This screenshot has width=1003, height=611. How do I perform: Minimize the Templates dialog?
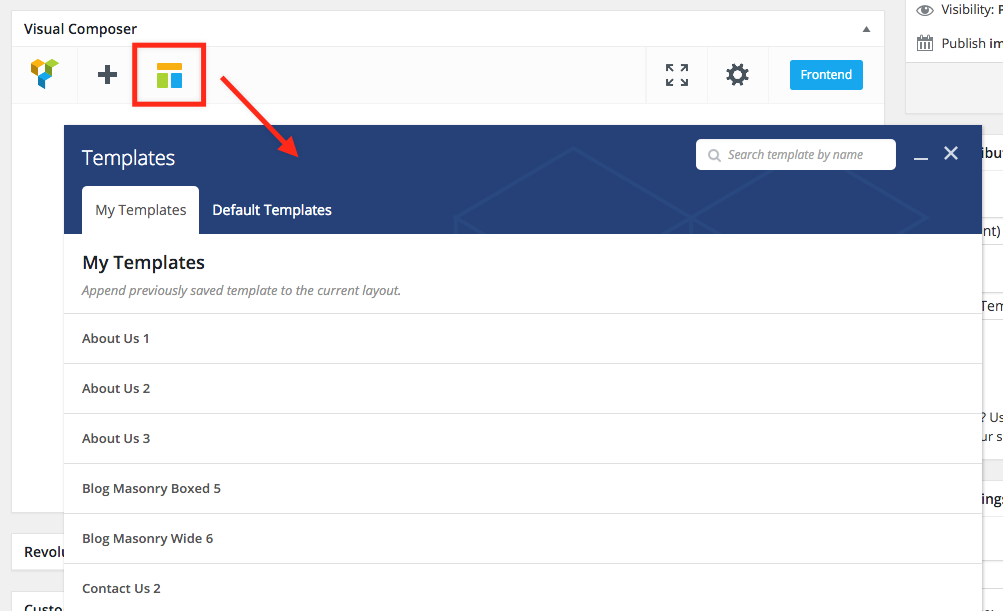click(921, 156)
